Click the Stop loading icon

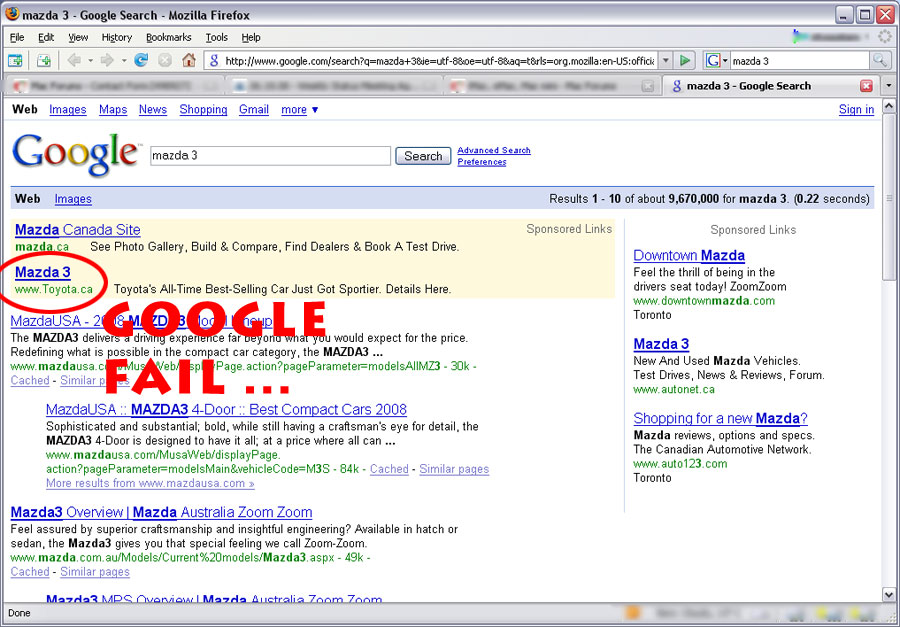pyautogui.click(x=165, y=60)
